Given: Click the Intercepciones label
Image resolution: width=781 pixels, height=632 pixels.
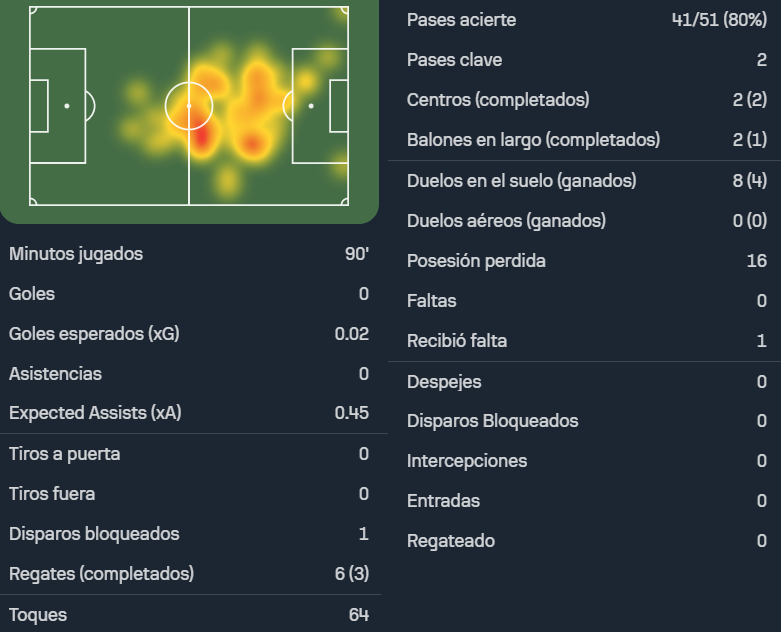Looking at the screenshot, I should (x=467, y=461).
